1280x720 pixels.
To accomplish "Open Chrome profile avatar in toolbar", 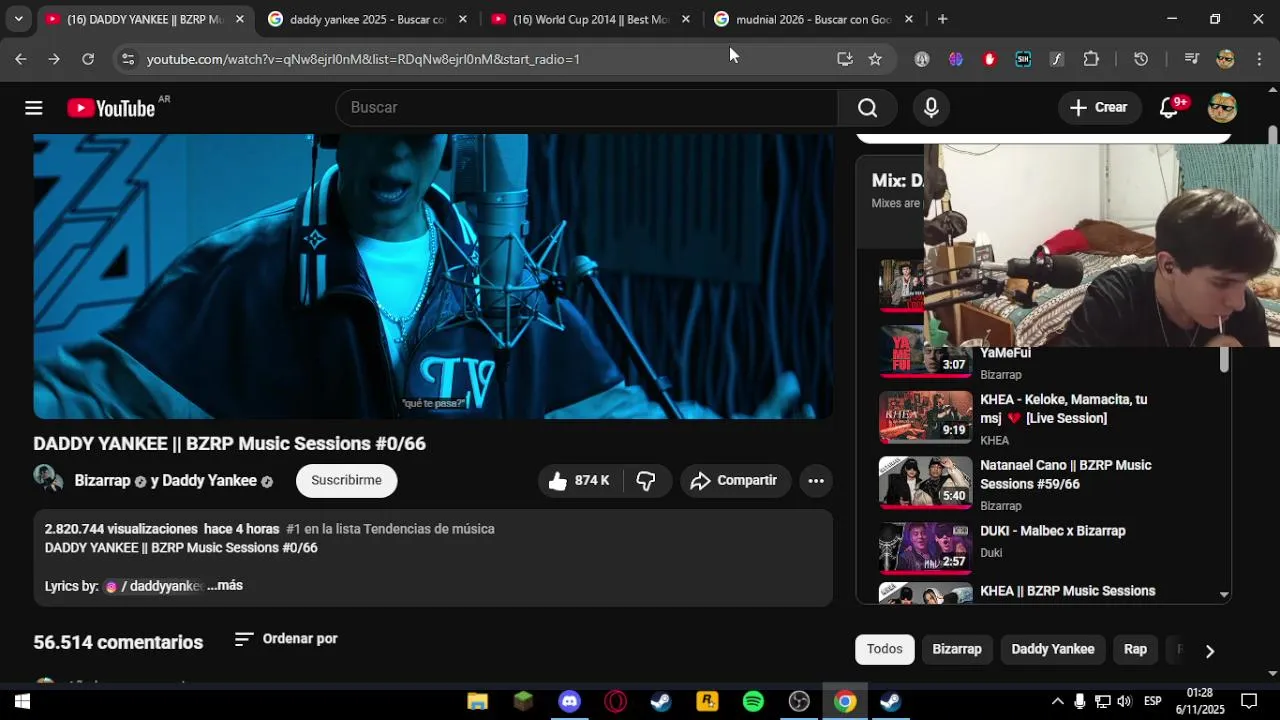I will tap(1225, 59).
